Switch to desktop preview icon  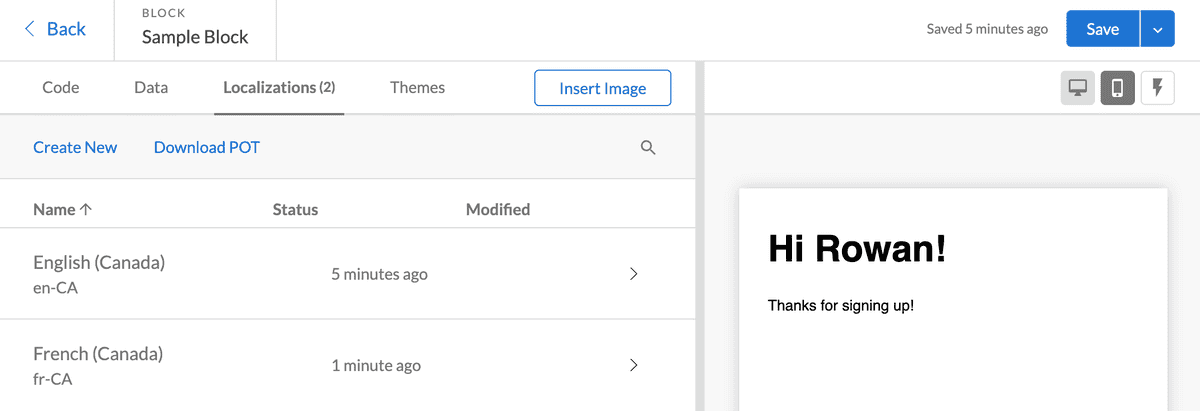point(1078,88)
